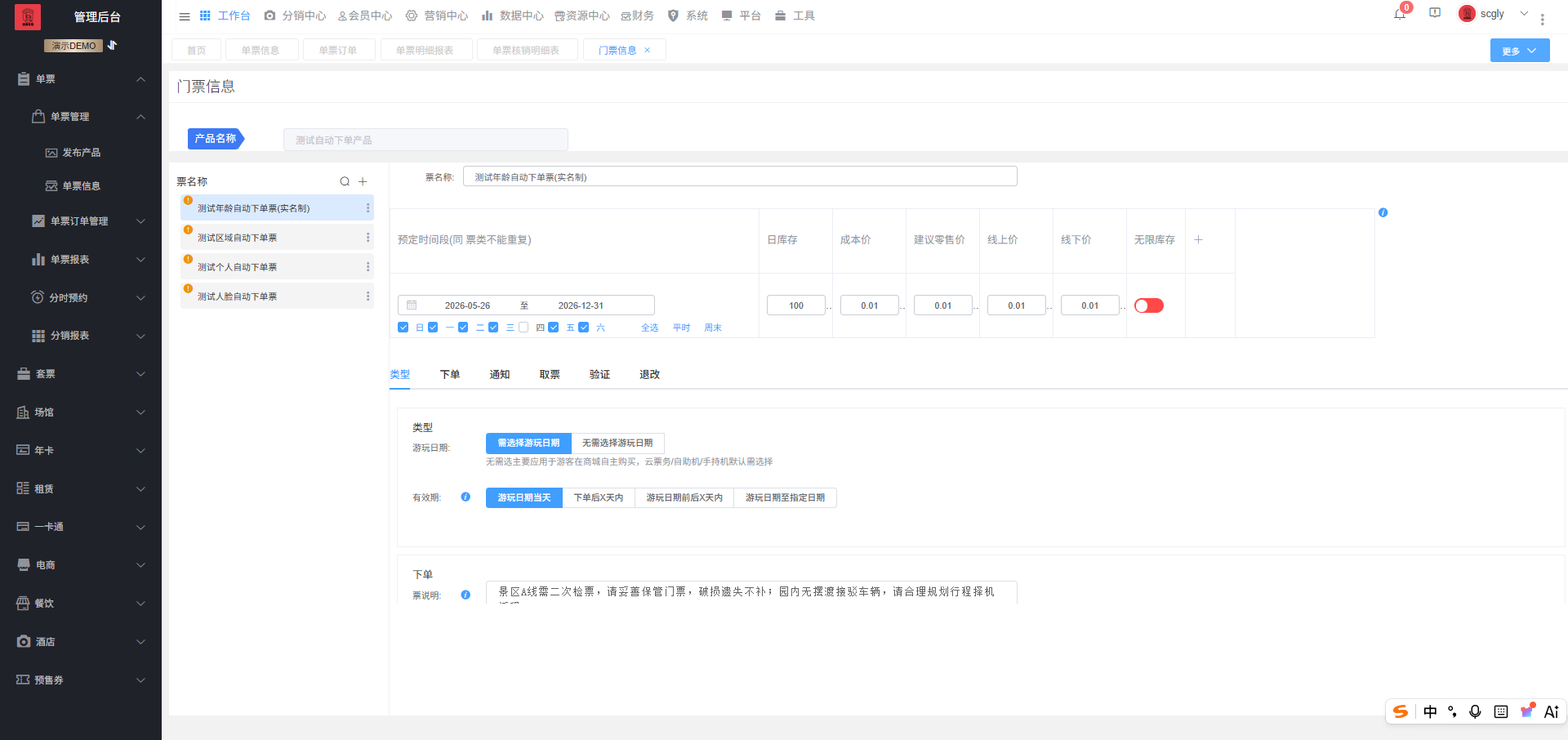Image resolution: width=1568 pixels, height=740 pixels.
Task: Click the 全选 link
Action: (x=650, y=328)
